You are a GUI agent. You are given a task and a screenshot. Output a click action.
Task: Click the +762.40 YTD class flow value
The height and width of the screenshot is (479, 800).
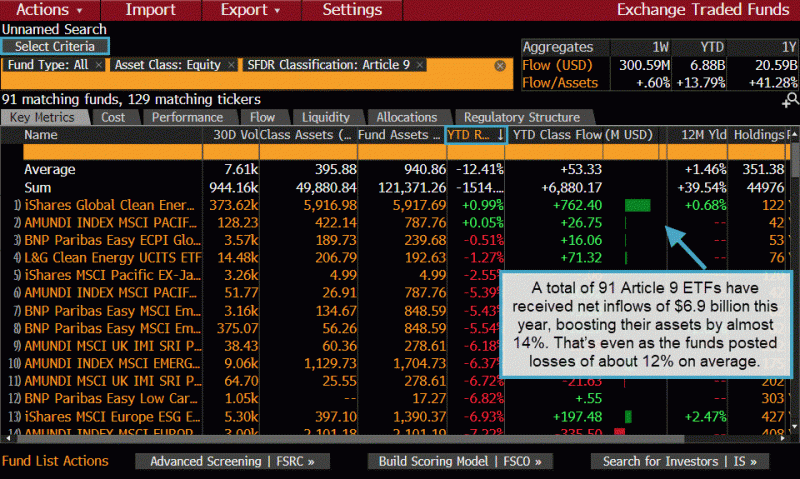[x=577, y=205]
